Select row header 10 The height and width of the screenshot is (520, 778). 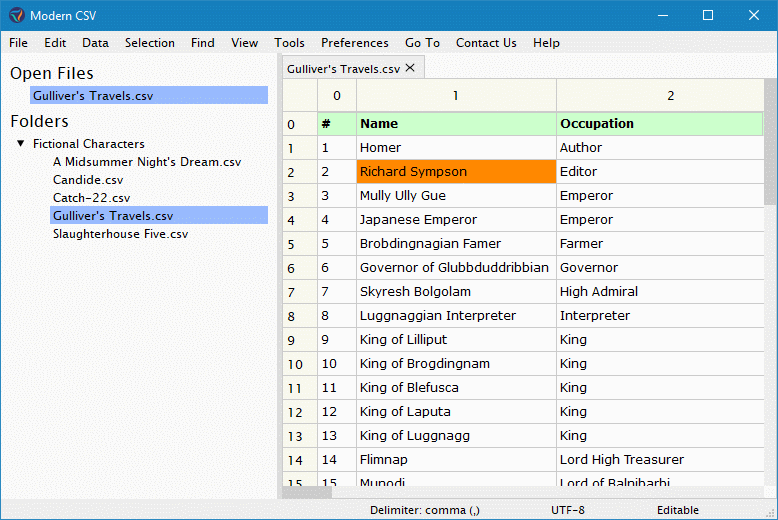300,364
